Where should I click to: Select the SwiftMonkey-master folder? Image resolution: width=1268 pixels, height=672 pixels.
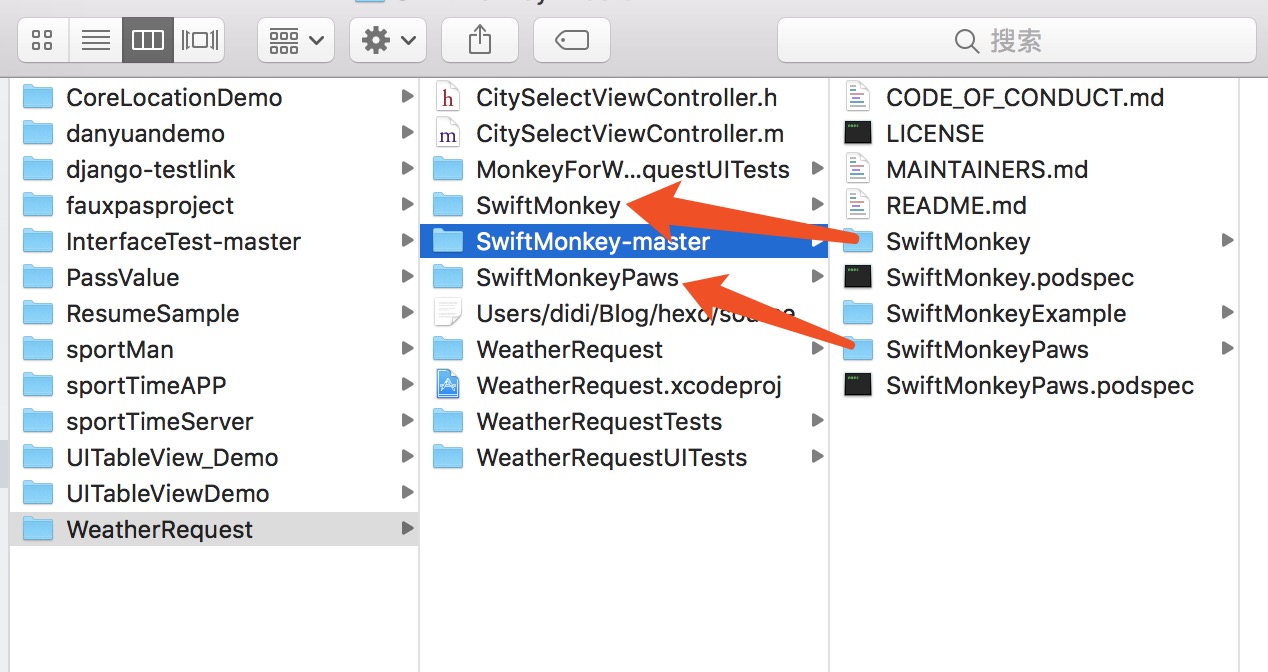[624, 241]
